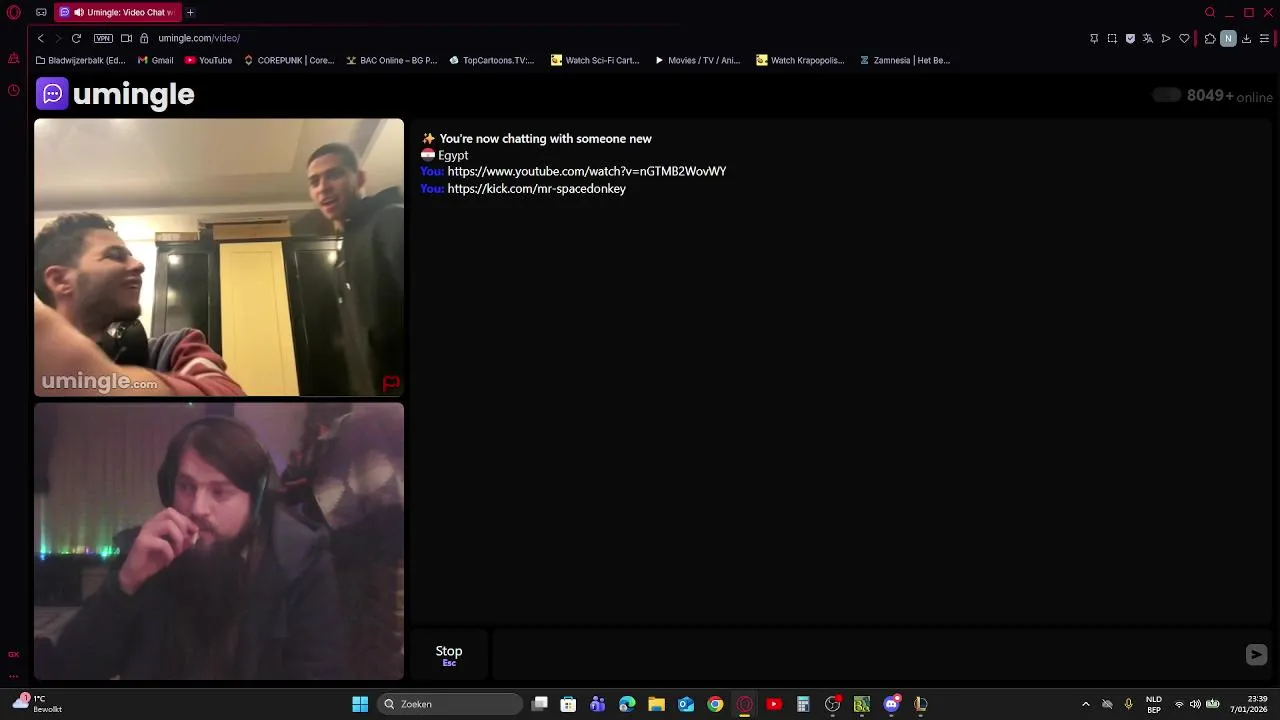Open the Easy Setup lines icon
Image resolution: width=1280 pixels, height=720 pixels.
pyautogui.click(x=1264, y=38)
